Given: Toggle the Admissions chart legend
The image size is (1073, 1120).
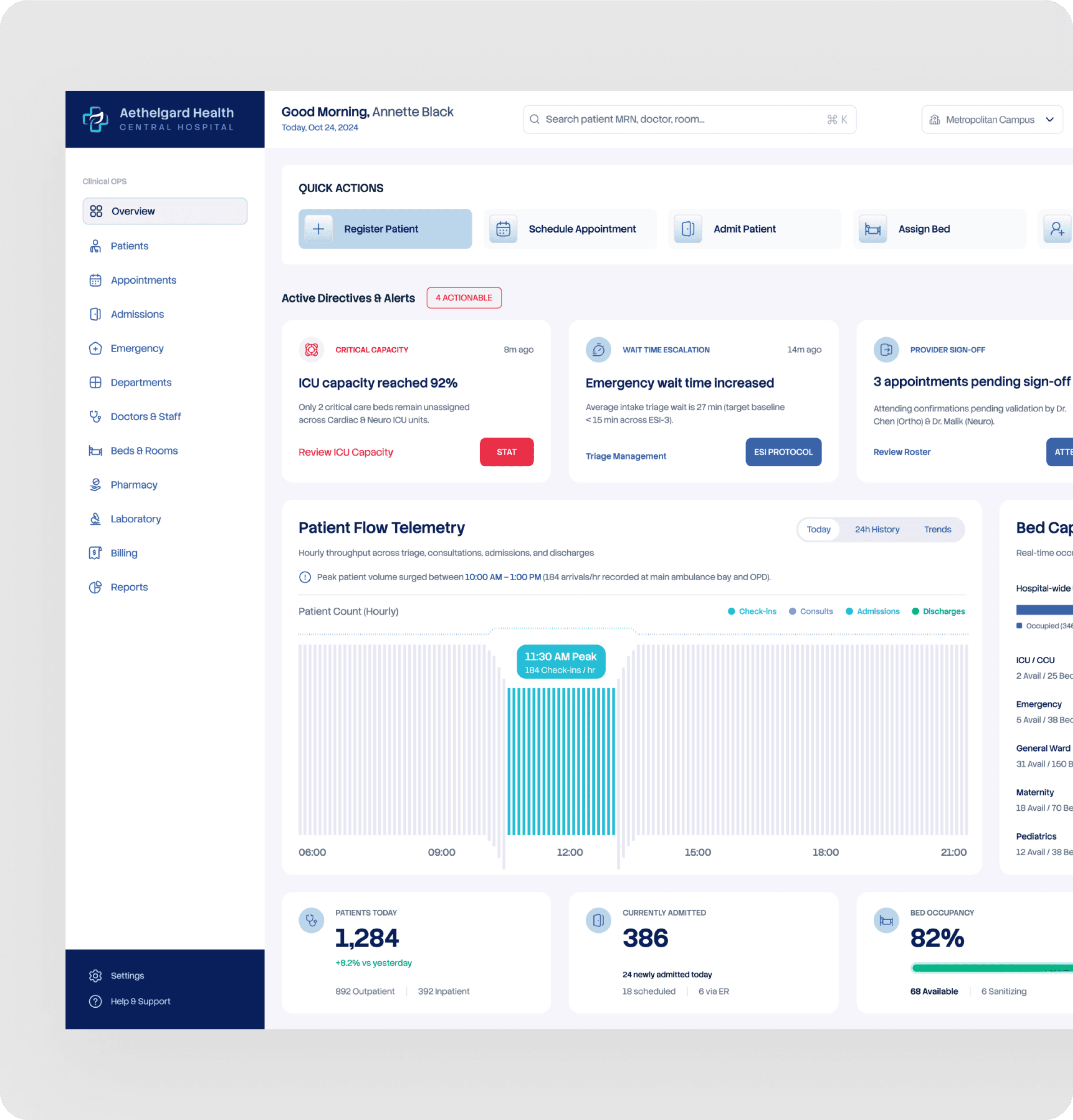Looking at the screenshot, I should 872,611.
